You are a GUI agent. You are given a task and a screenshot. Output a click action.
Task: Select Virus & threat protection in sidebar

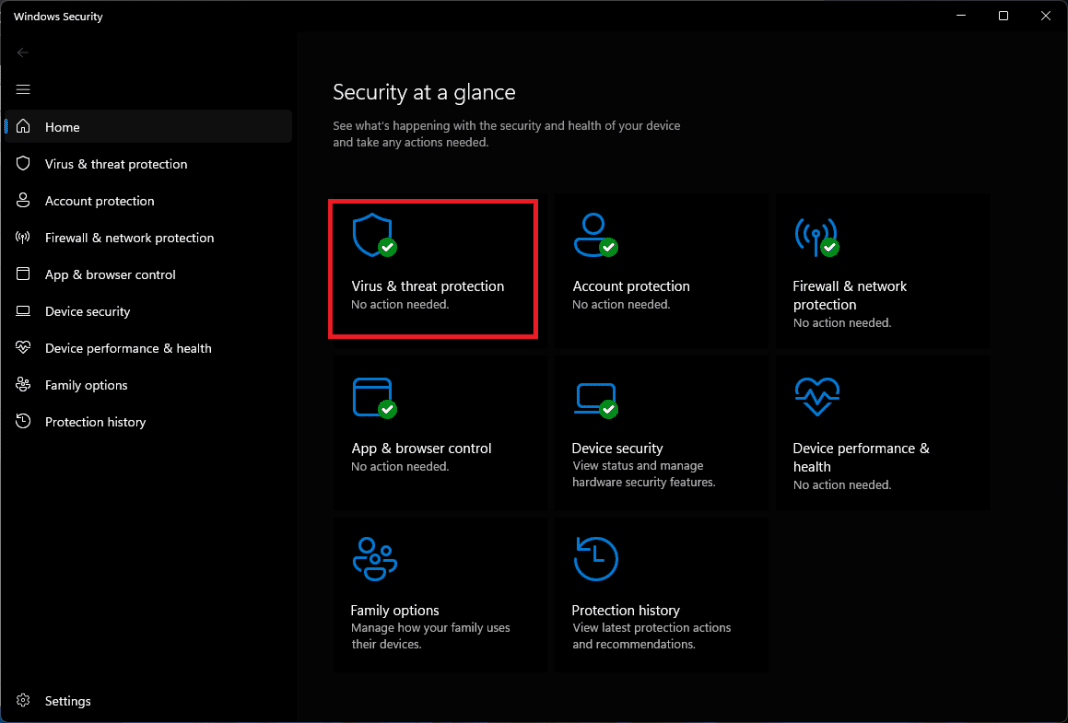(x=116, y=164)
